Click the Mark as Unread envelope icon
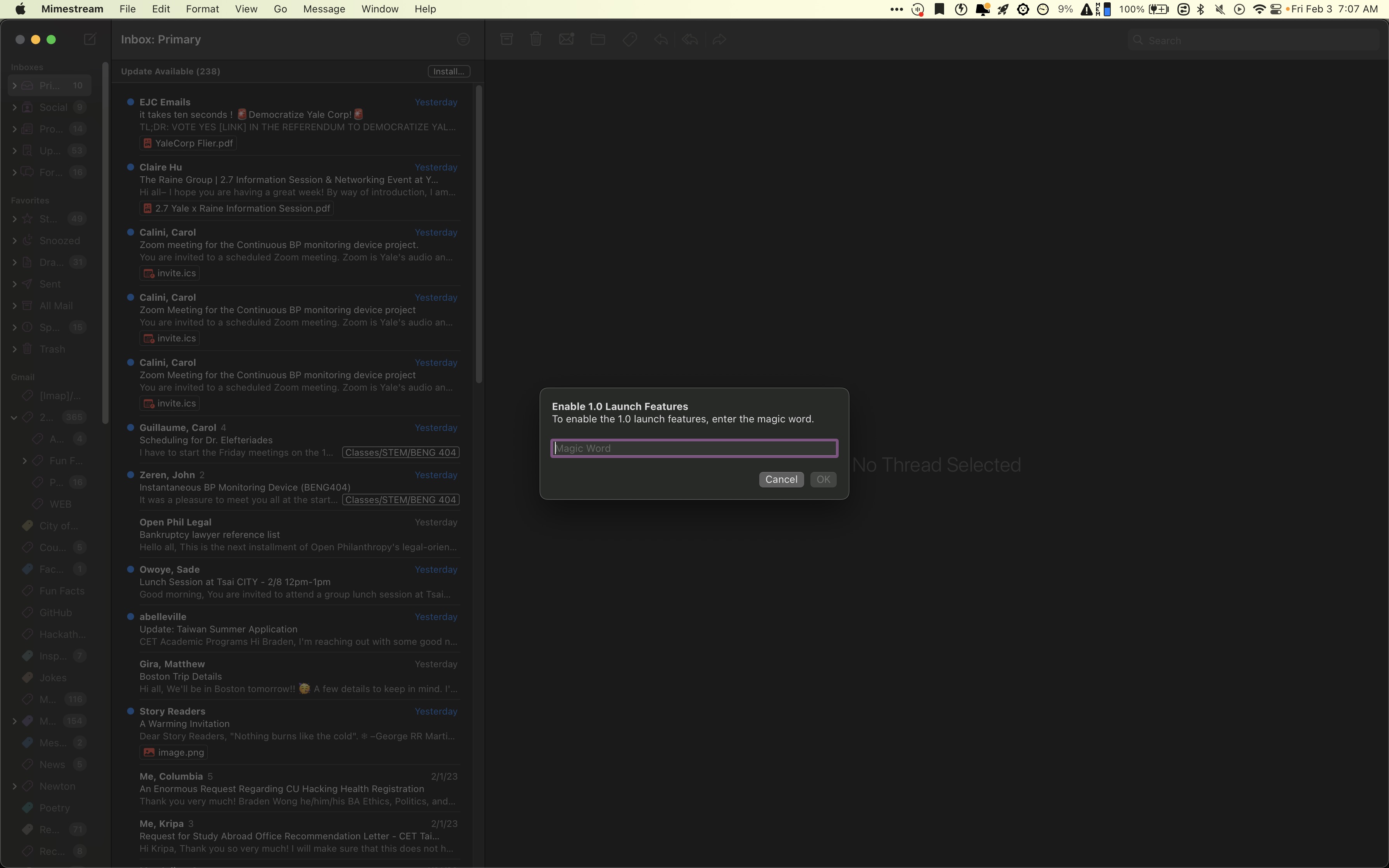 [x=567, y=40]
